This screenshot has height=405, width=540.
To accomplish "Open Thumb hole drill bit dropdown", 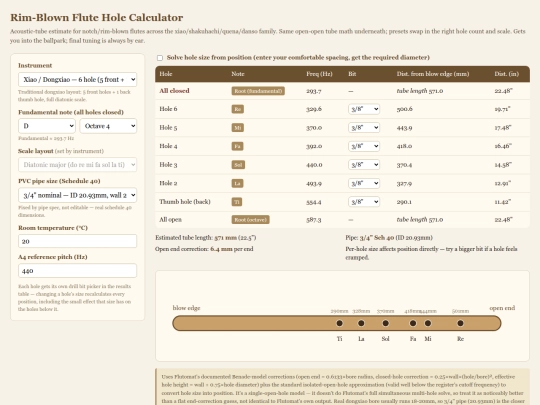I will click(364, 202).
